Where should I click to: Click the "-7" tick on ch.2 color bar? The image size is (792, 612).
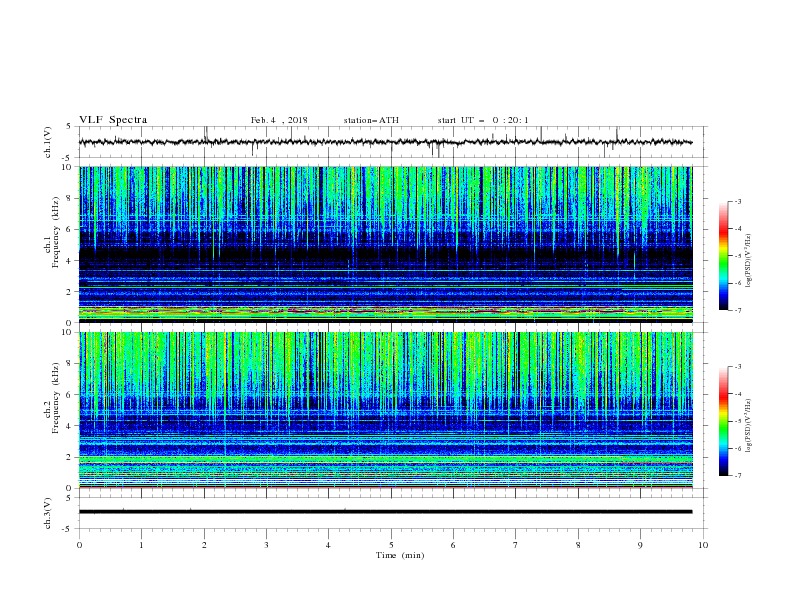click(x=737, y=475)
